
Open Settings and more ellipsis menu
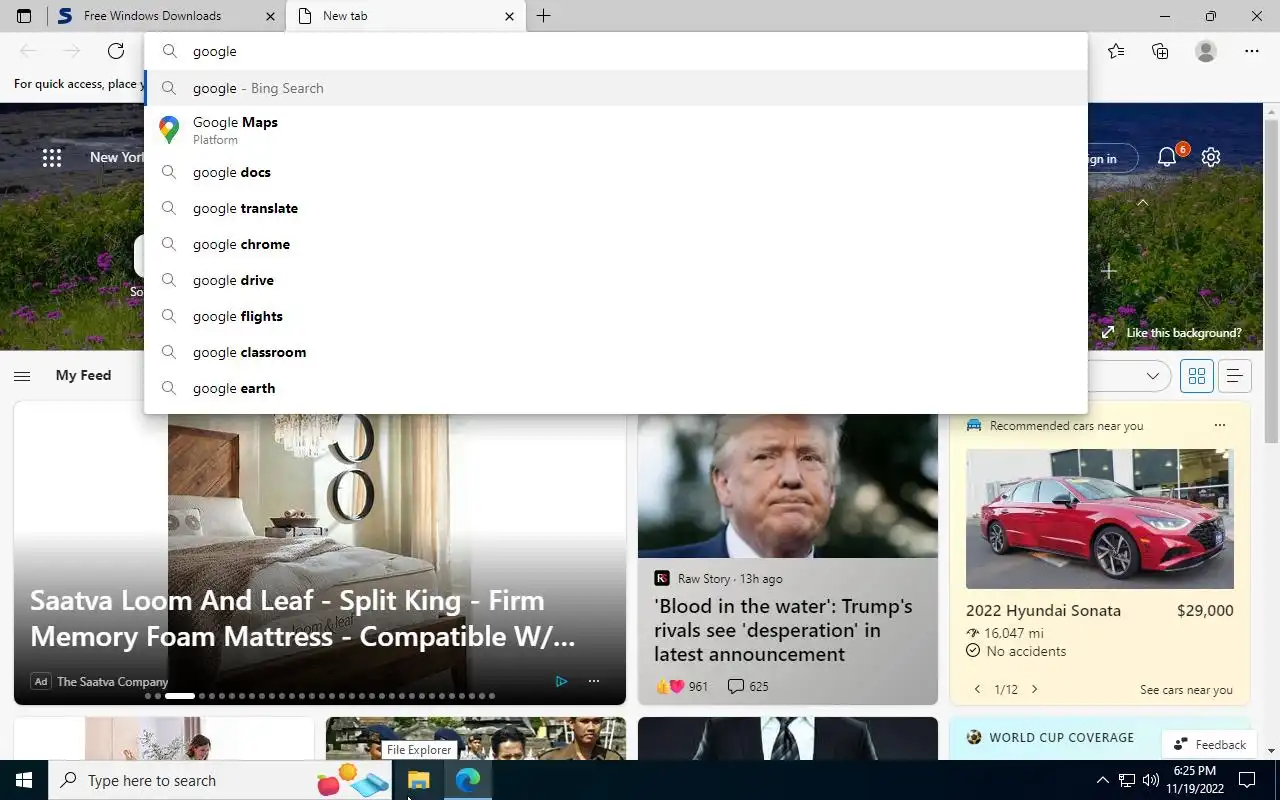(1252, 51)
